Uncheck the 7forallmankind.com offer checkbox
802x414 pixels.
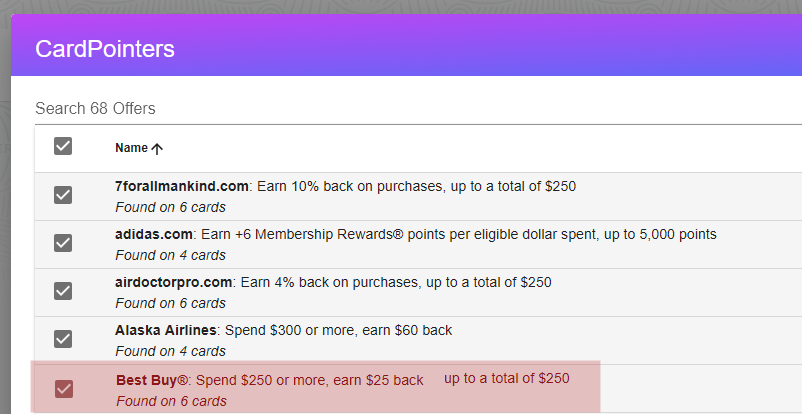63,195
